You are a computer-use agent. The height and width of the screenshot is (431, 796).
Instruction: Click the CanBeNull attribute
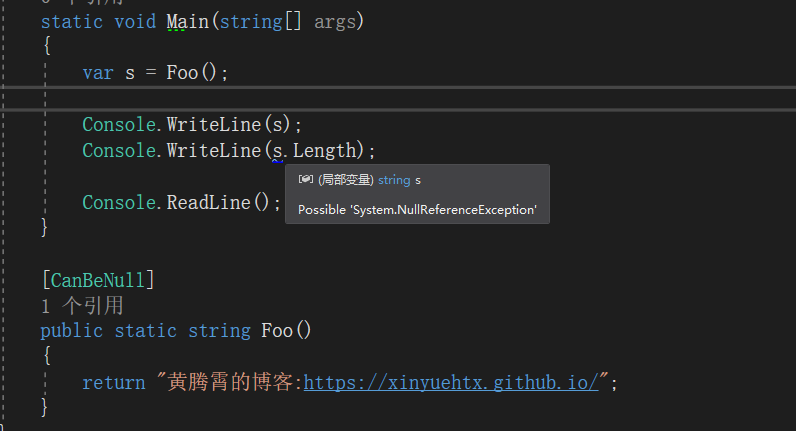click(98, 279)
